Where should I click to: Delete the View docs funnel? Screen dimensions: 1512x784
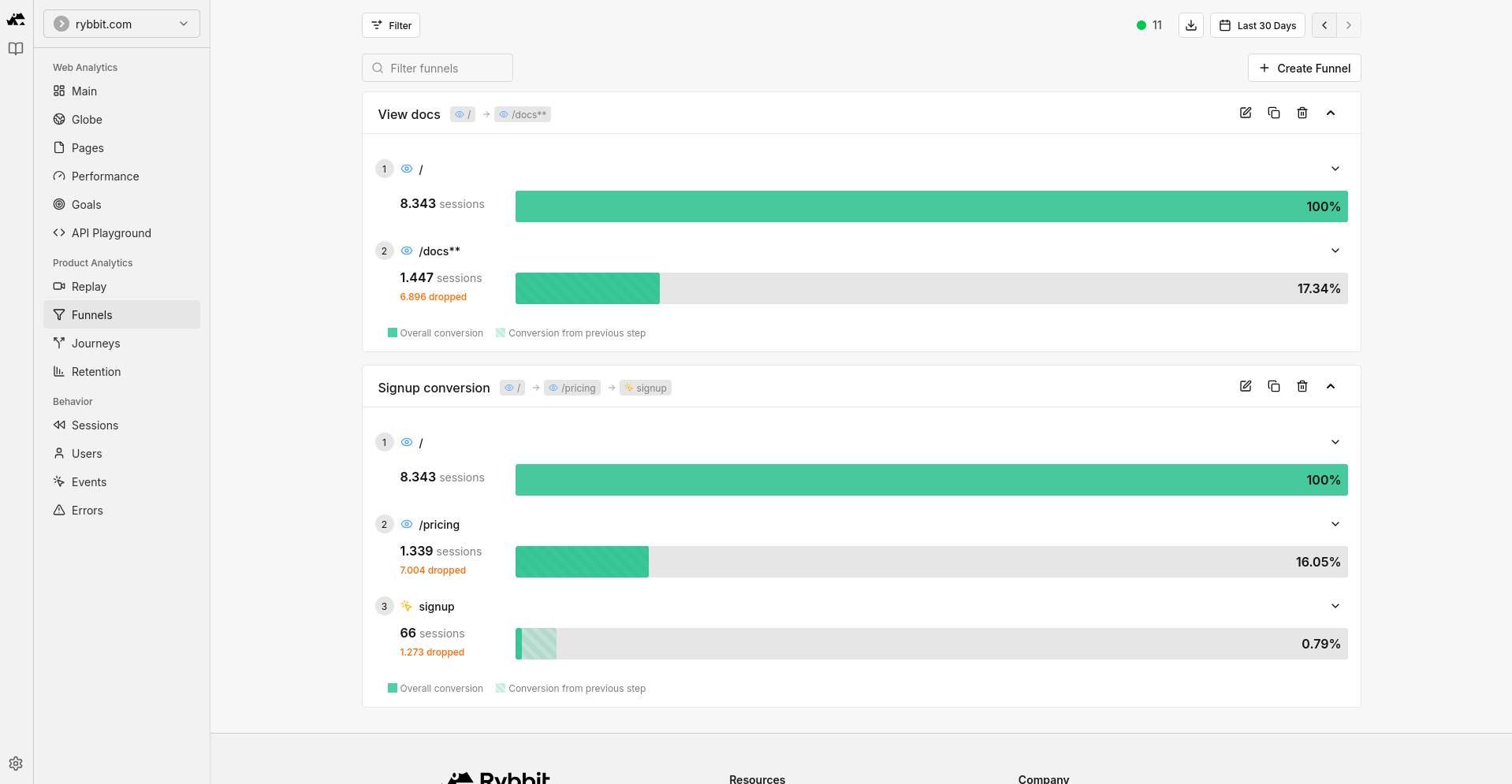[1302, 113]
